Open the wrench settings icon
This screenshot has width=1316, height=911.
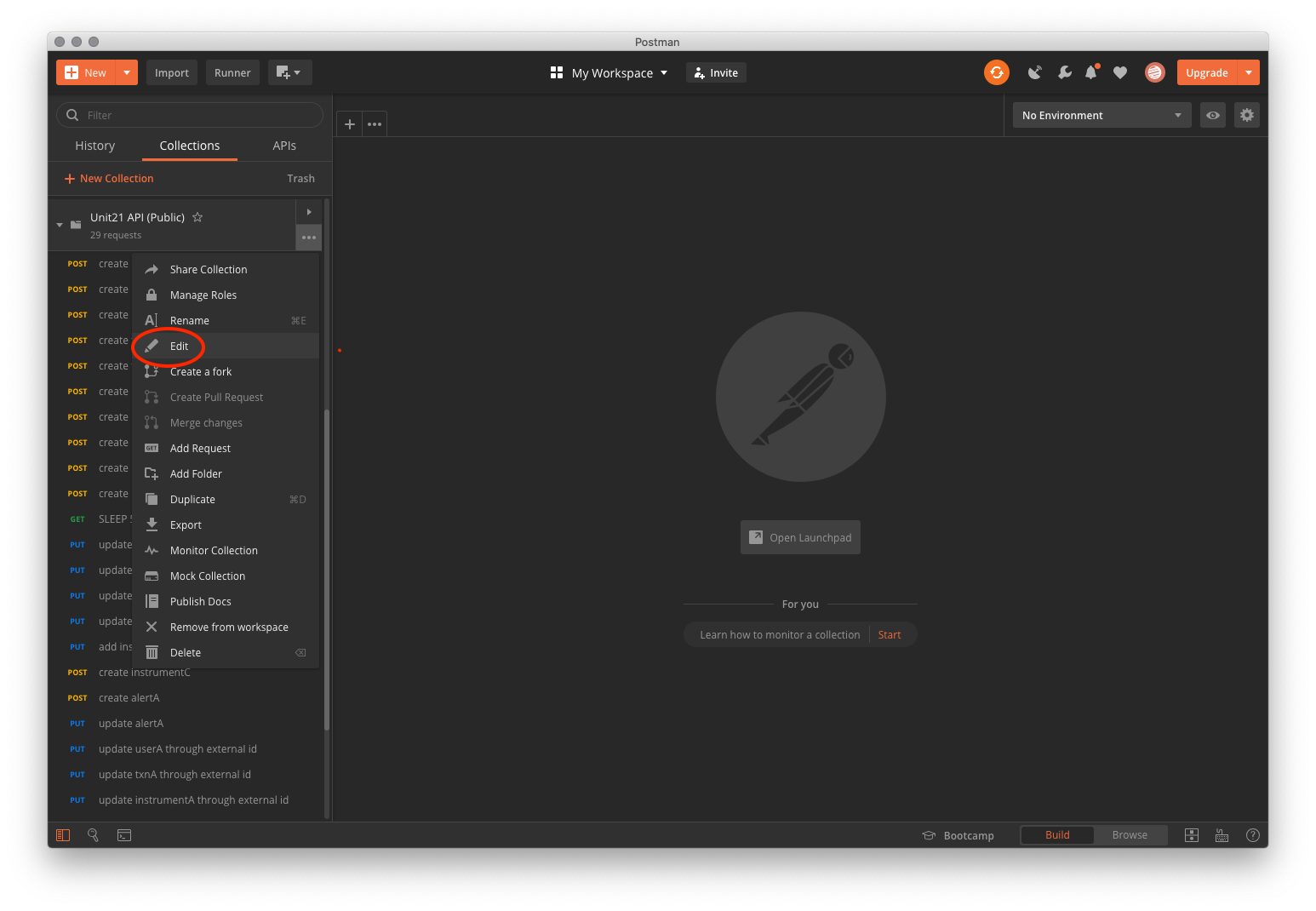[x=1064, y=72]
